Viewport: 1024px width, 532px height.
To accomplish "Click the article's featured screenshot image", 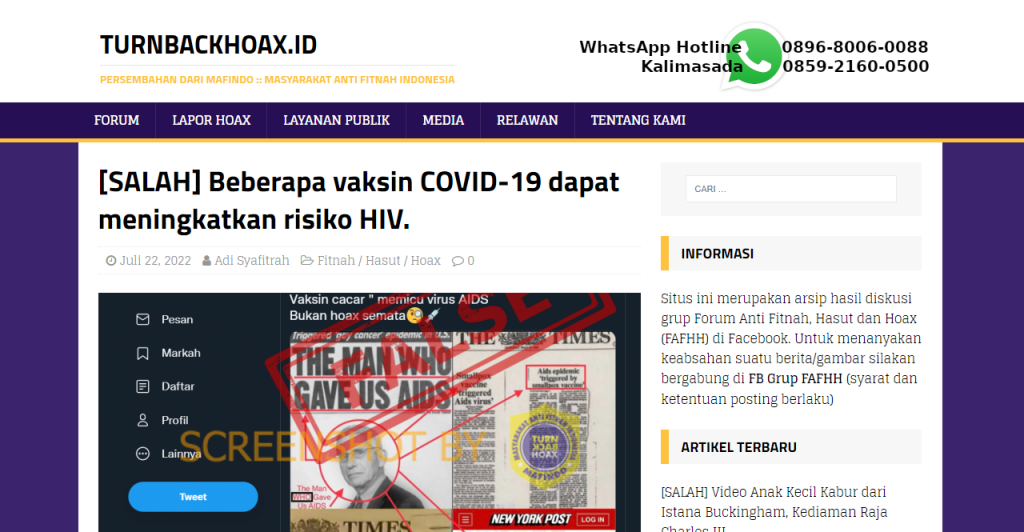I will [x=369, y=413].
